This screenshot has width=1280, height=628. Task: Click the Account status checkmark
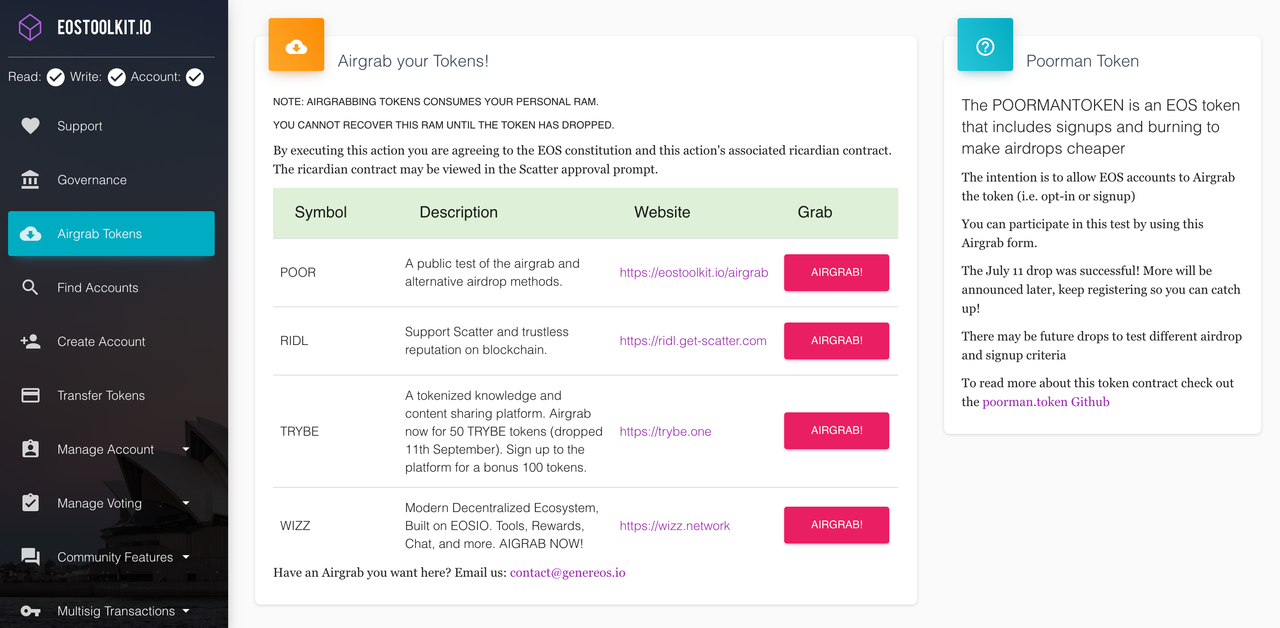coord(195,77)
